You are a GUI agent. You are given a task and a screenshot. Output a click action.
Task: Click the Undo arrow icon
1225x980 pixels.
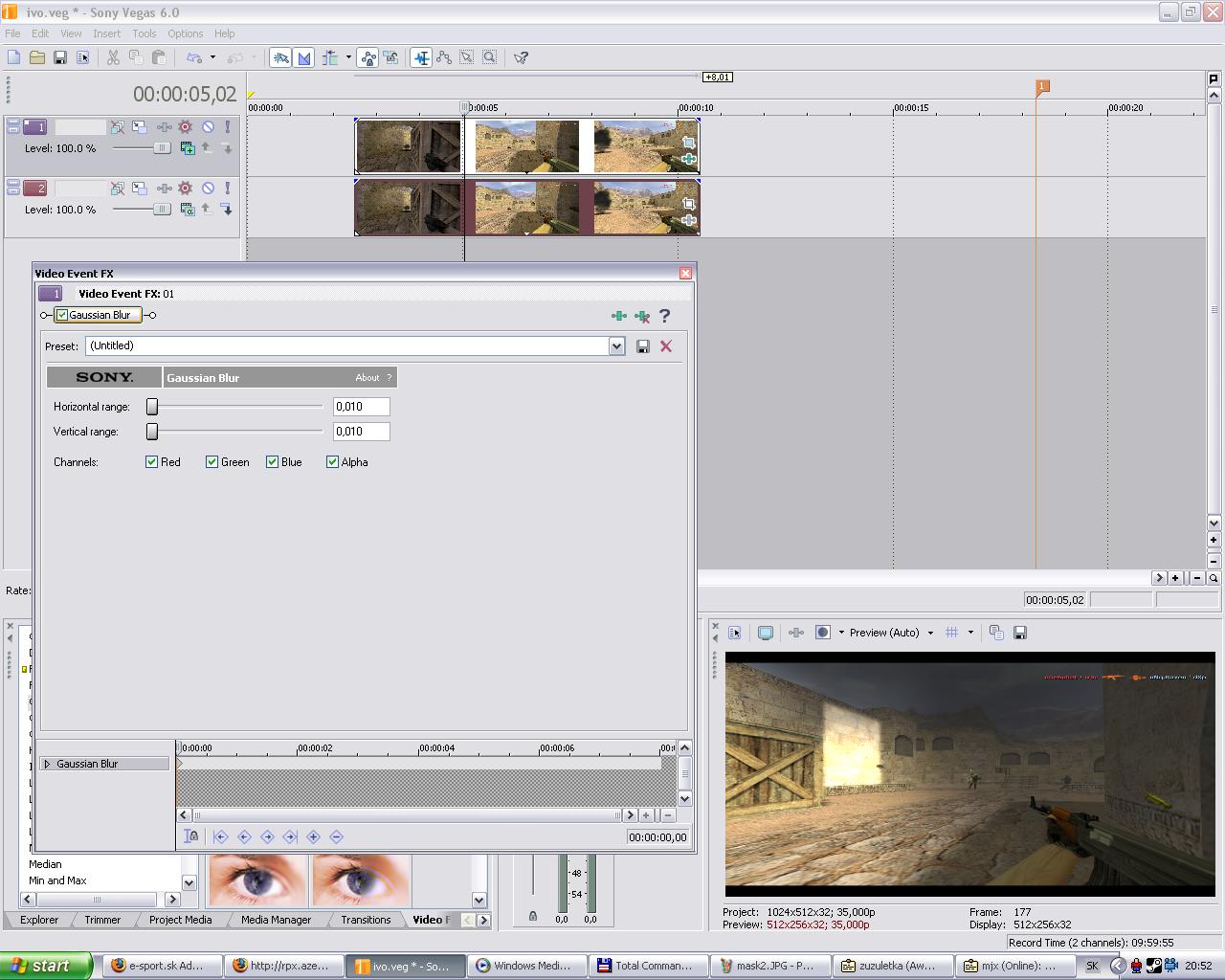194,57
